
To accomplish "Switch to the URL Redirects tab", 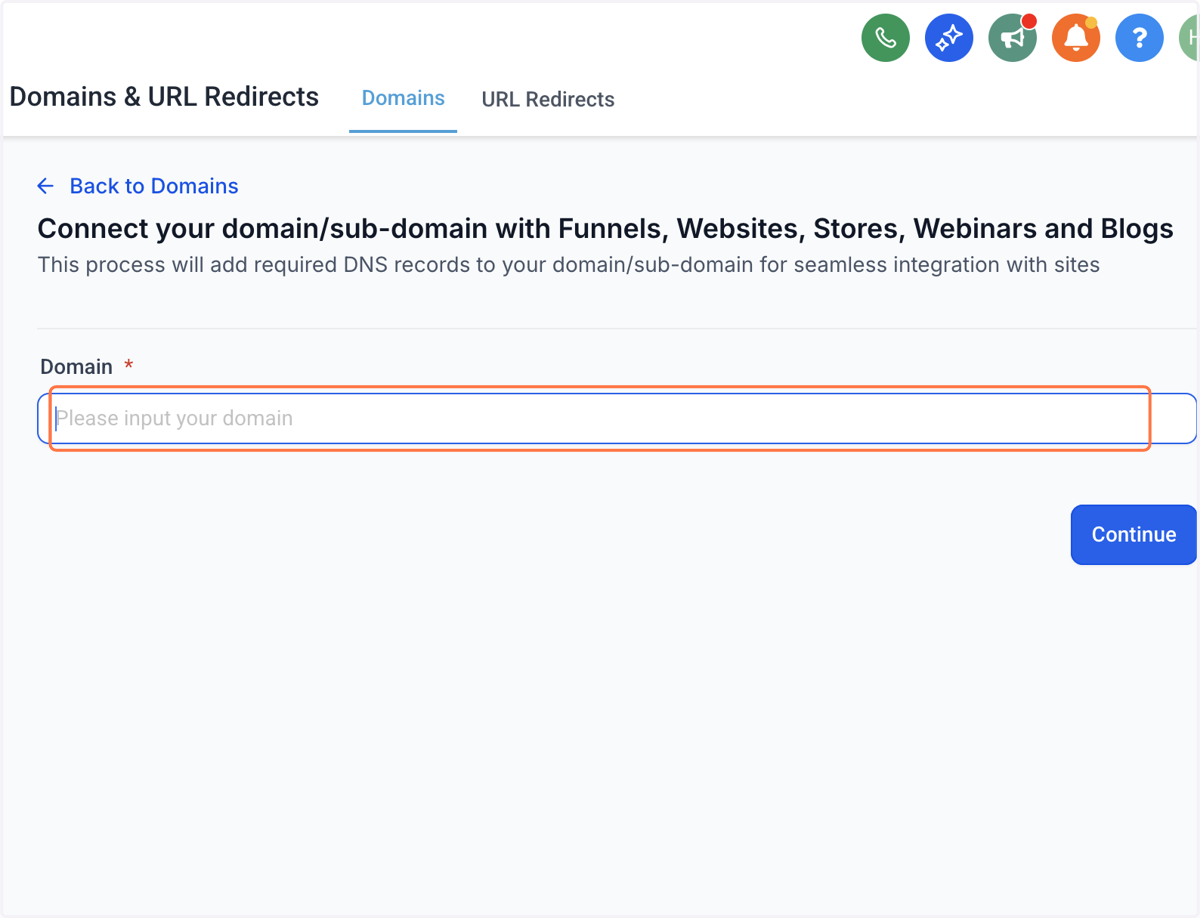I will pos(548,99).
